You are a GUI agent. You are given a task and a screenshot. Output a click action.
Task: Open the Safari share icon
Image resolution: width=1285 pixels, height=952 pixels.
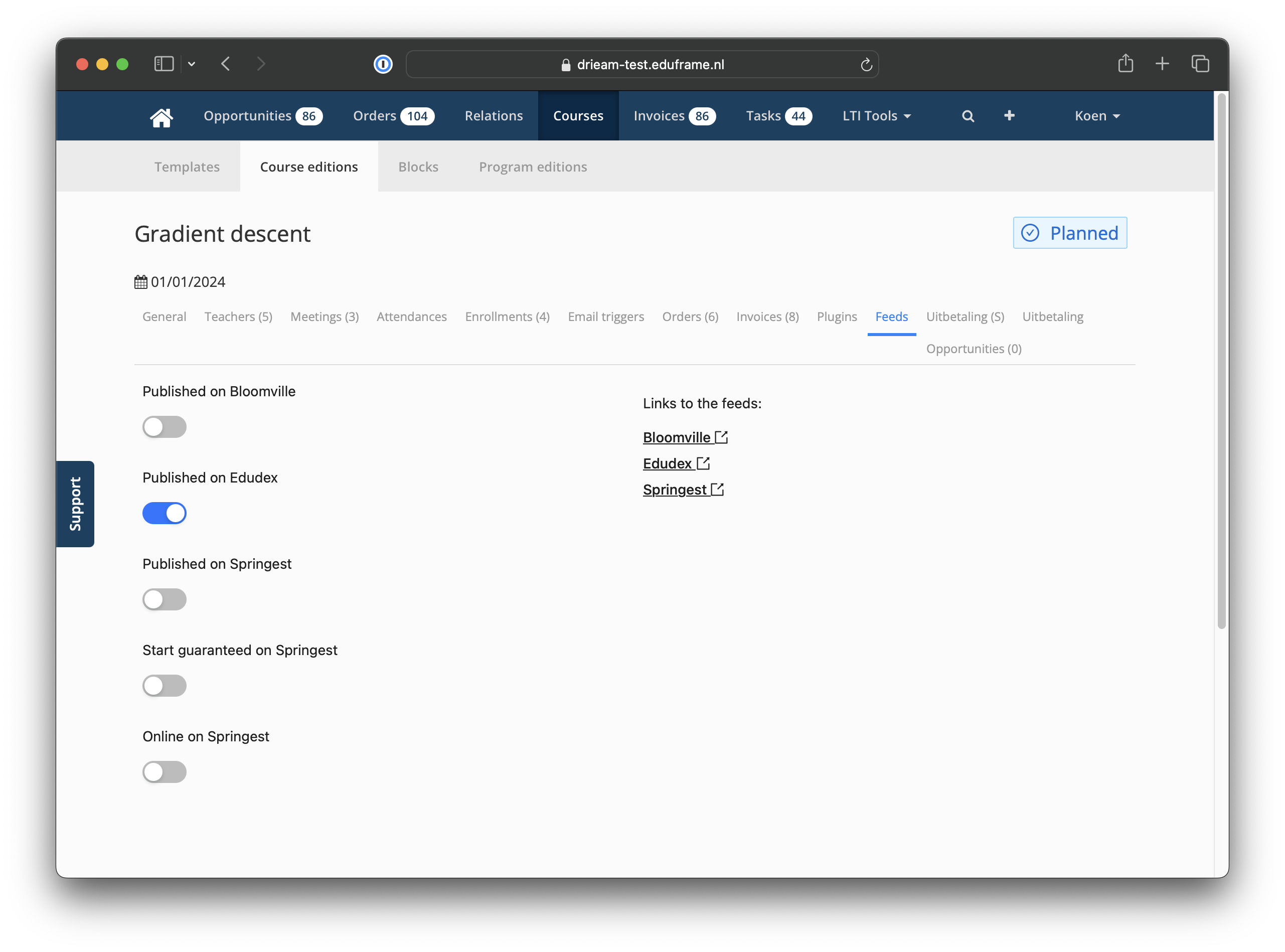(x=1126, y=63)
